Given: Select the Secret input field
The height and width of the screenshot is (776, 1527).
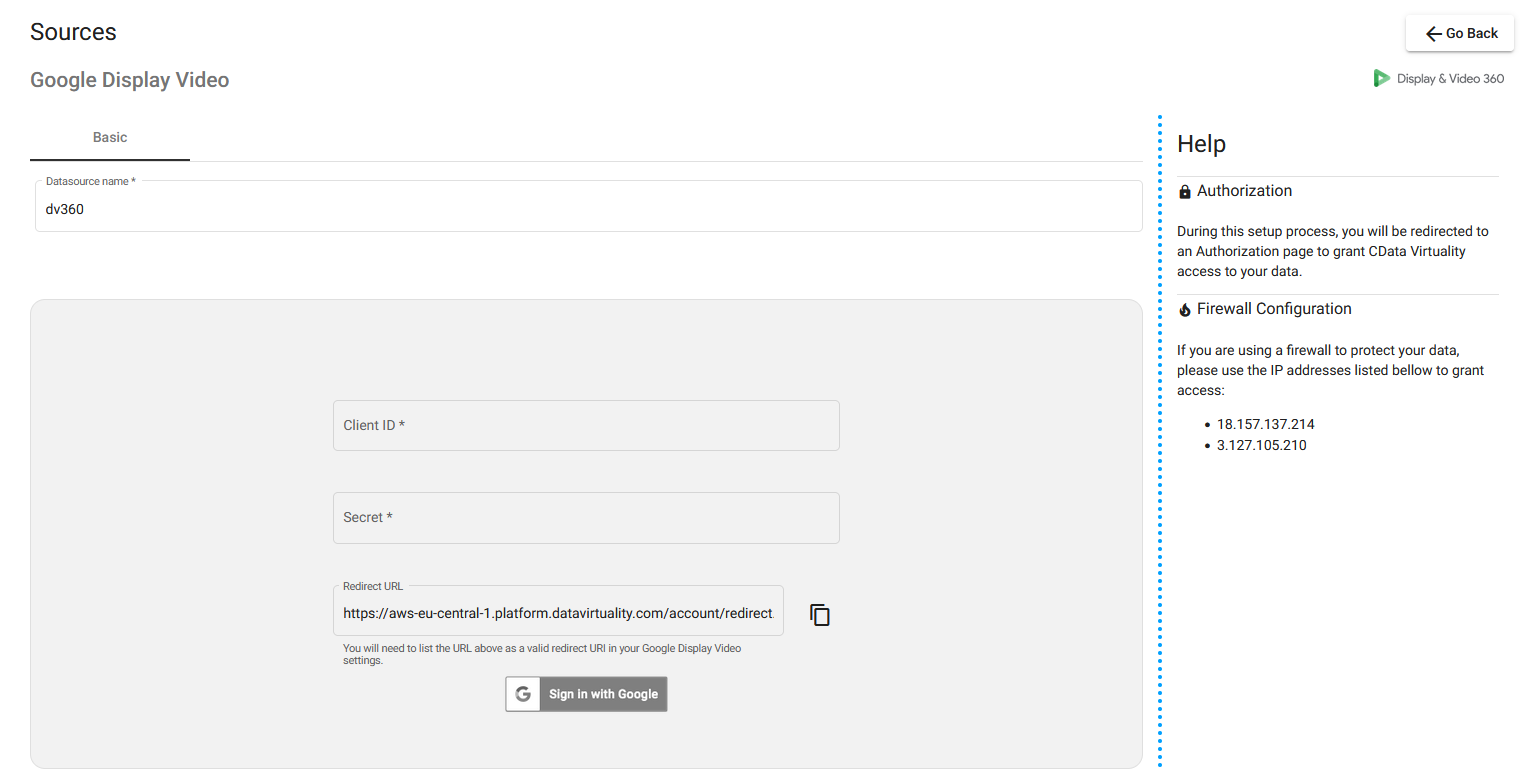Looking at the screenshot, I should point(586,518).
